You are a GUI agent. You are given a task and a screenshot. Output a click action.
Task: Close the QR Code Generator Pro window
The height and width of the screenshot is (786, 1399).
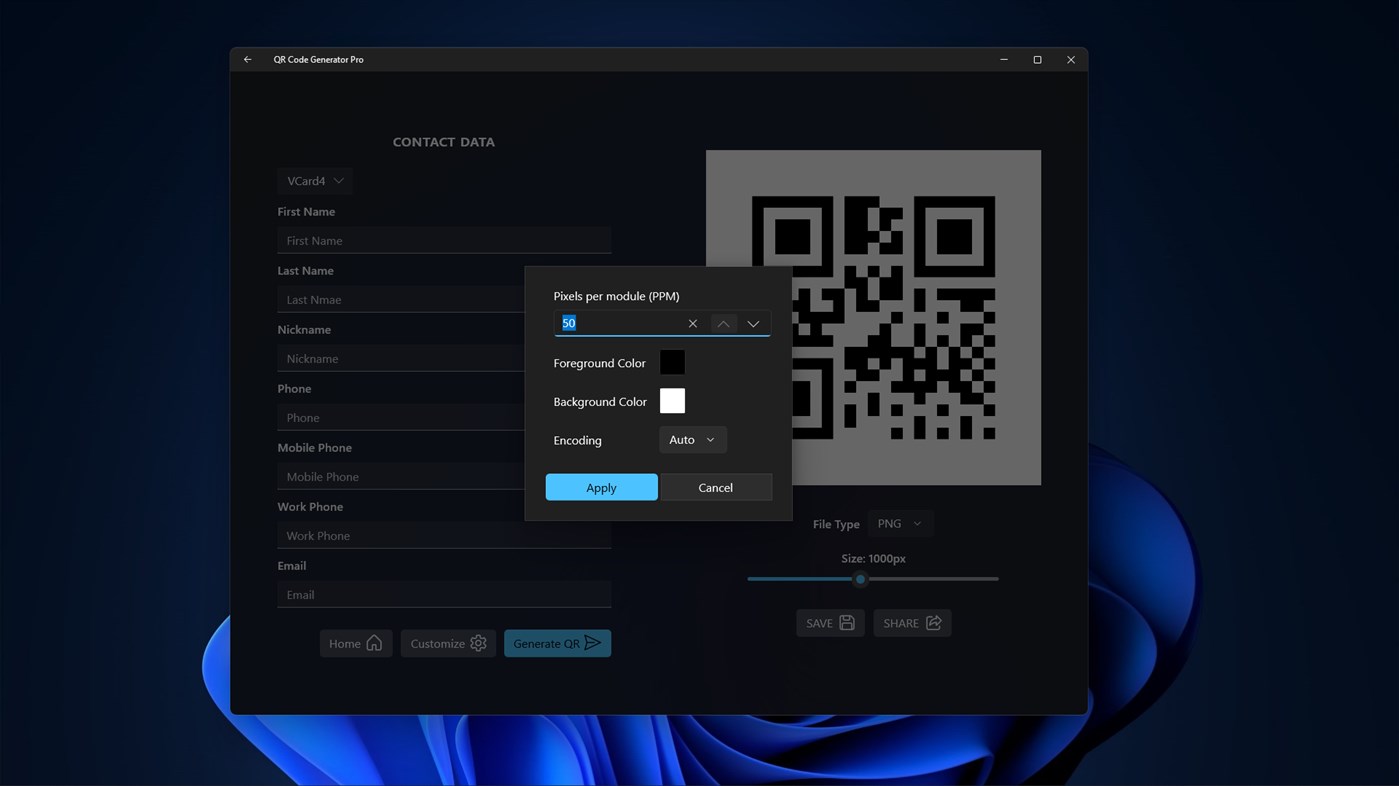click(1071, 60)
